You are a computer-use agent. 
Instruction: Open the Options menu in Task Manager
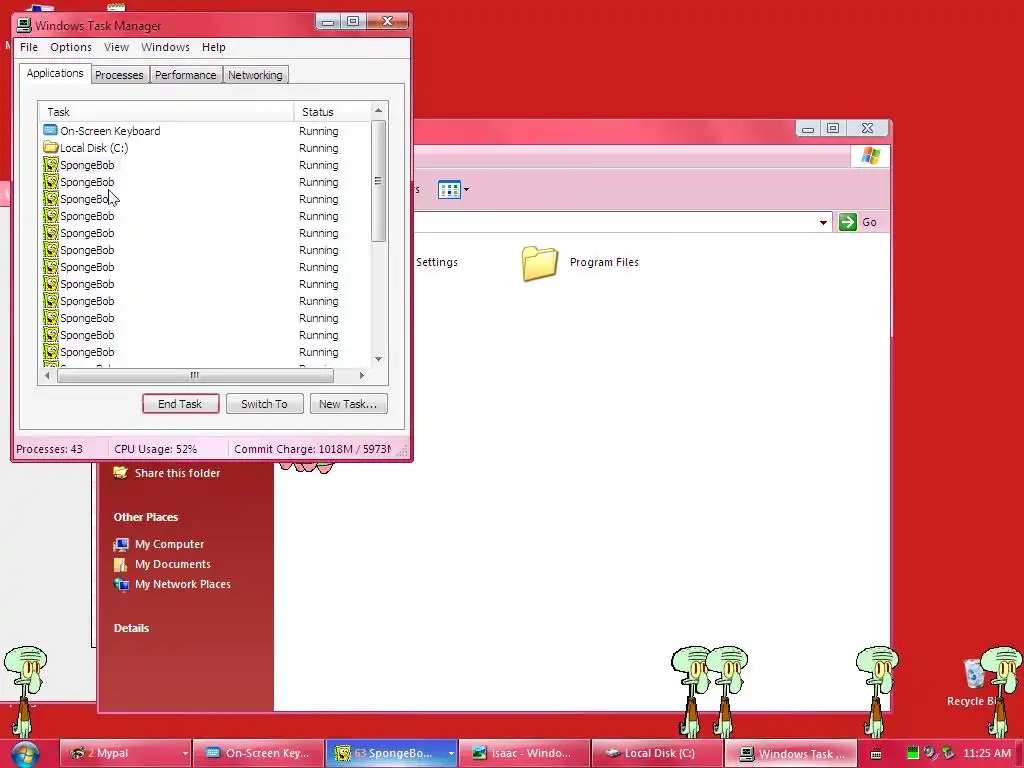[71, 47]
